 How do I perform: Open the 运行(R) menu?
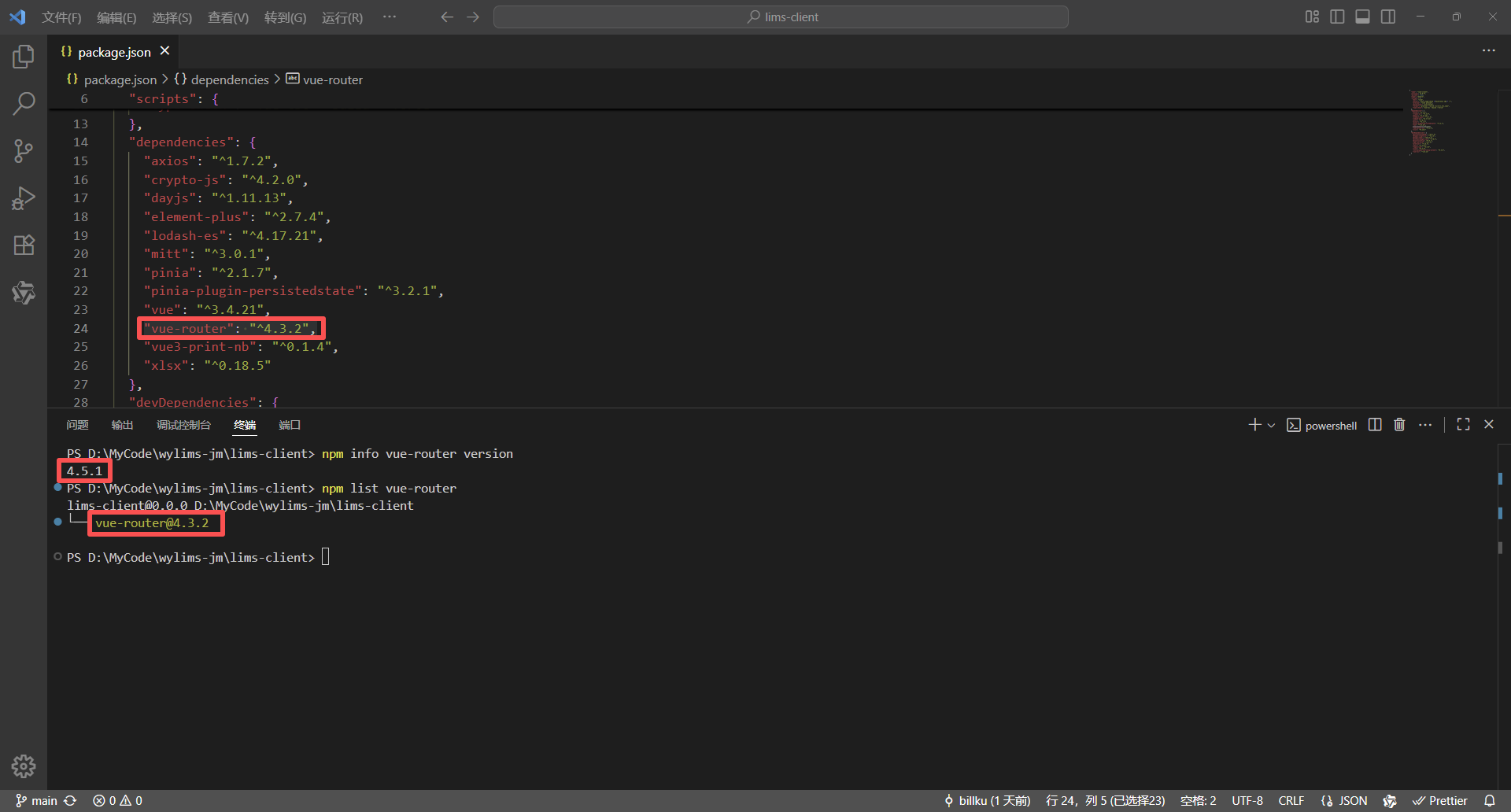point(342,17)
